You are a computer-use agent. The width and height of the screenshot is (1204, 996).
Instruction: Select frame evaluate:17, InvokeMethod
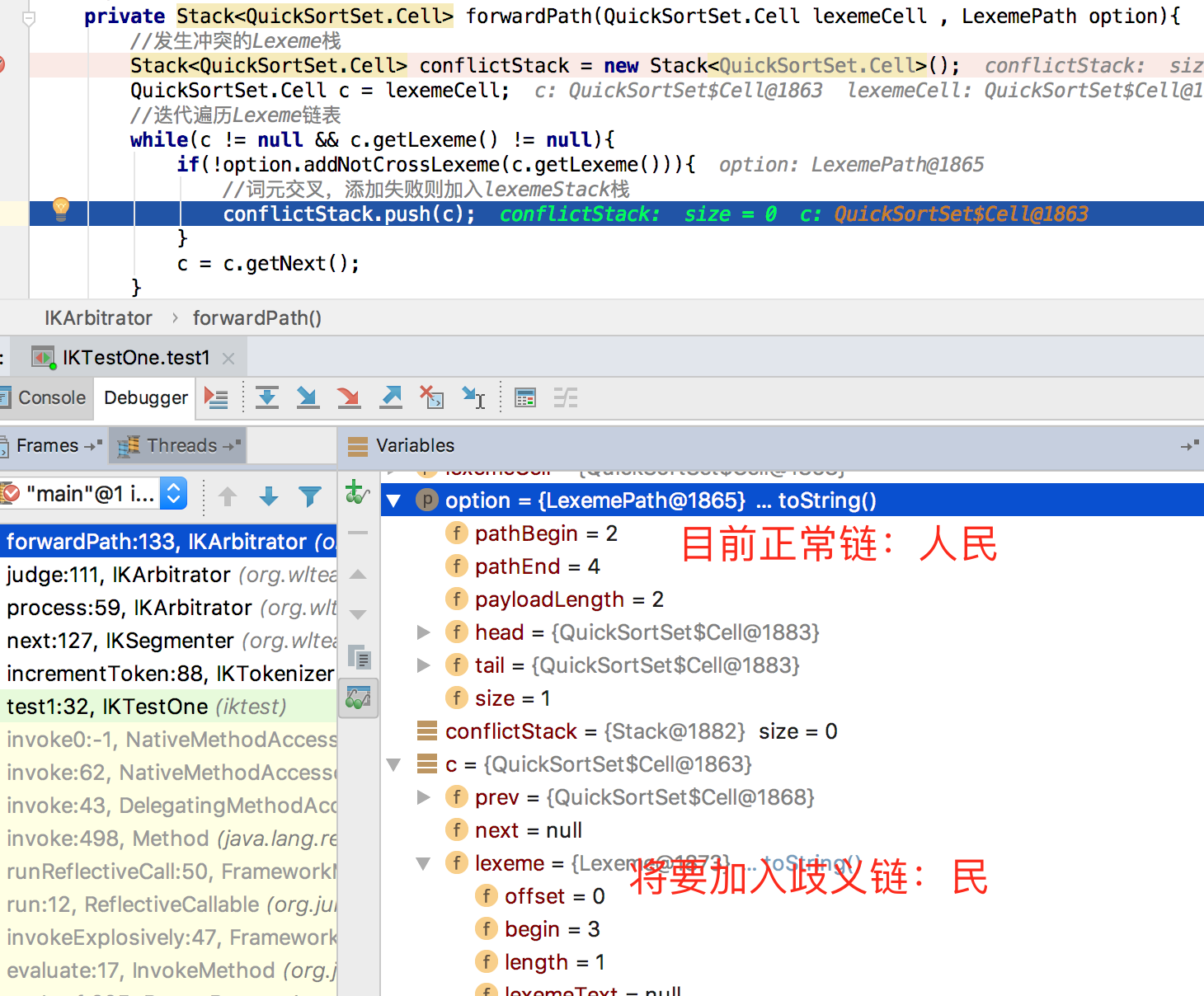point(168,970)
